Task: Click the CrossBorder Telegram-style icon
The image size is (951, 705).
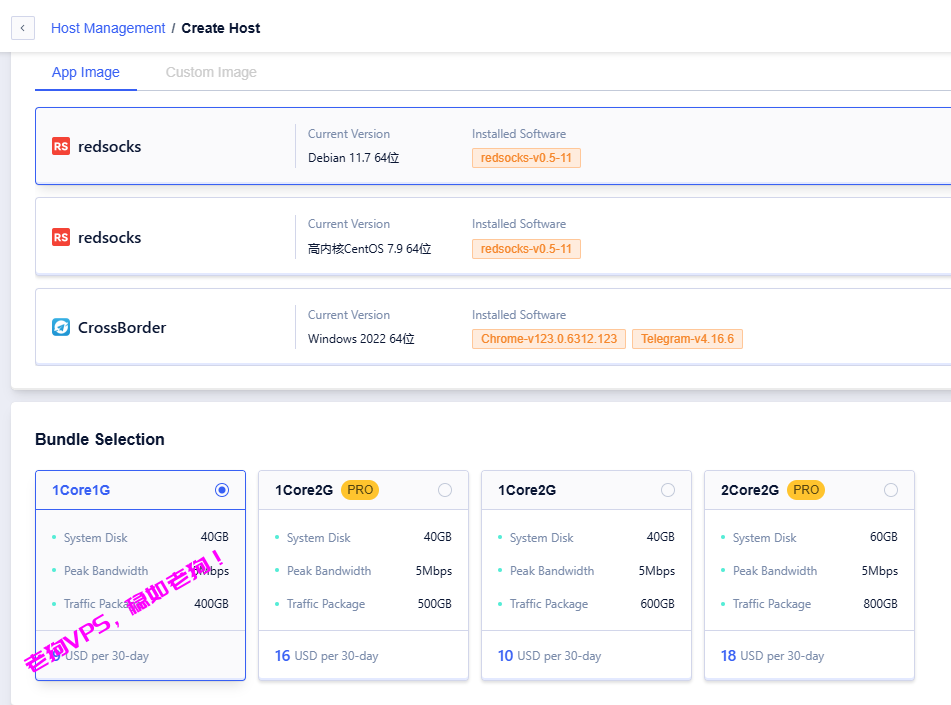Action: click(61, 327)
